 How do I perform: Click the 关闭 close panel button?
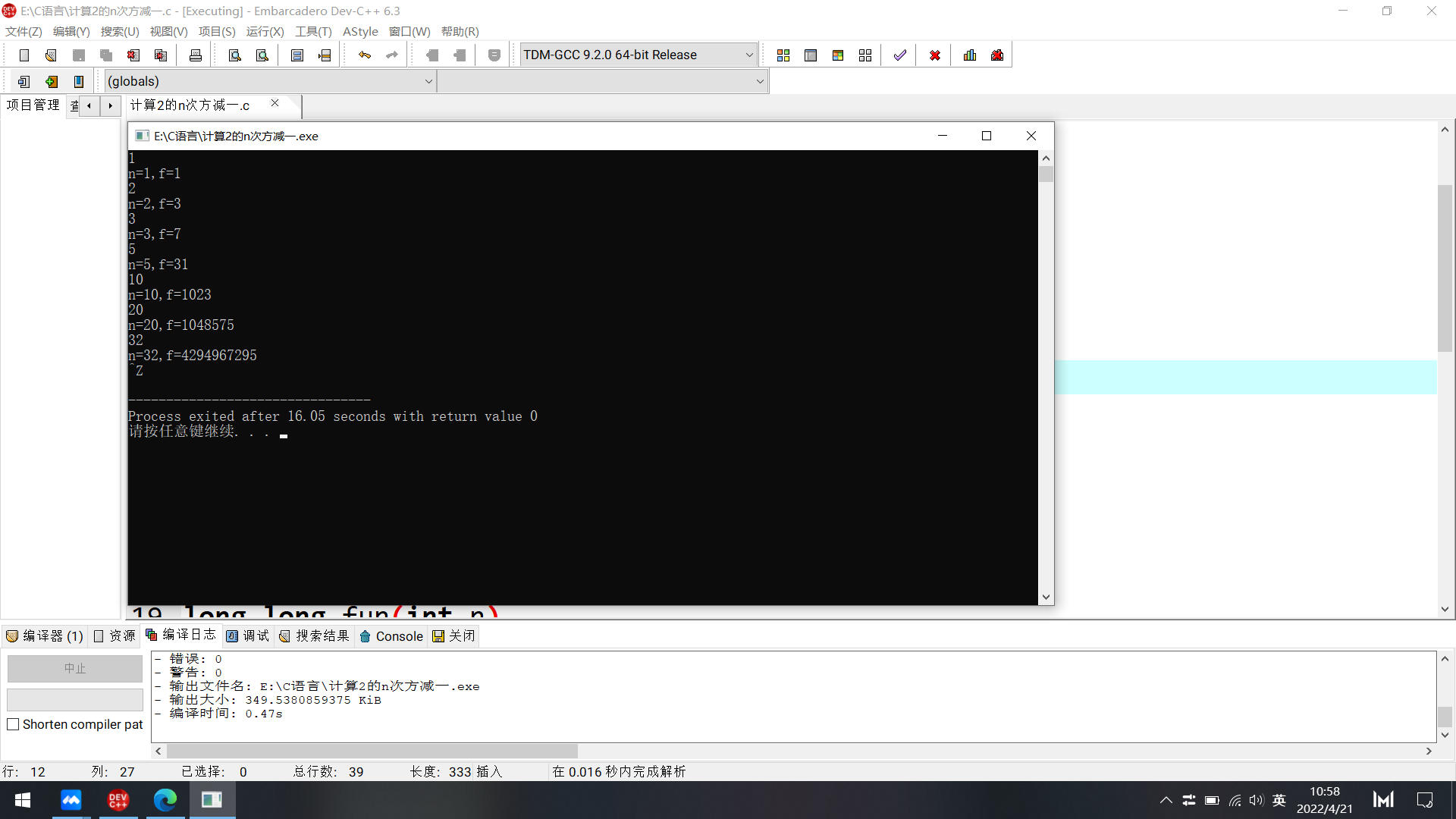coord(453,636)
